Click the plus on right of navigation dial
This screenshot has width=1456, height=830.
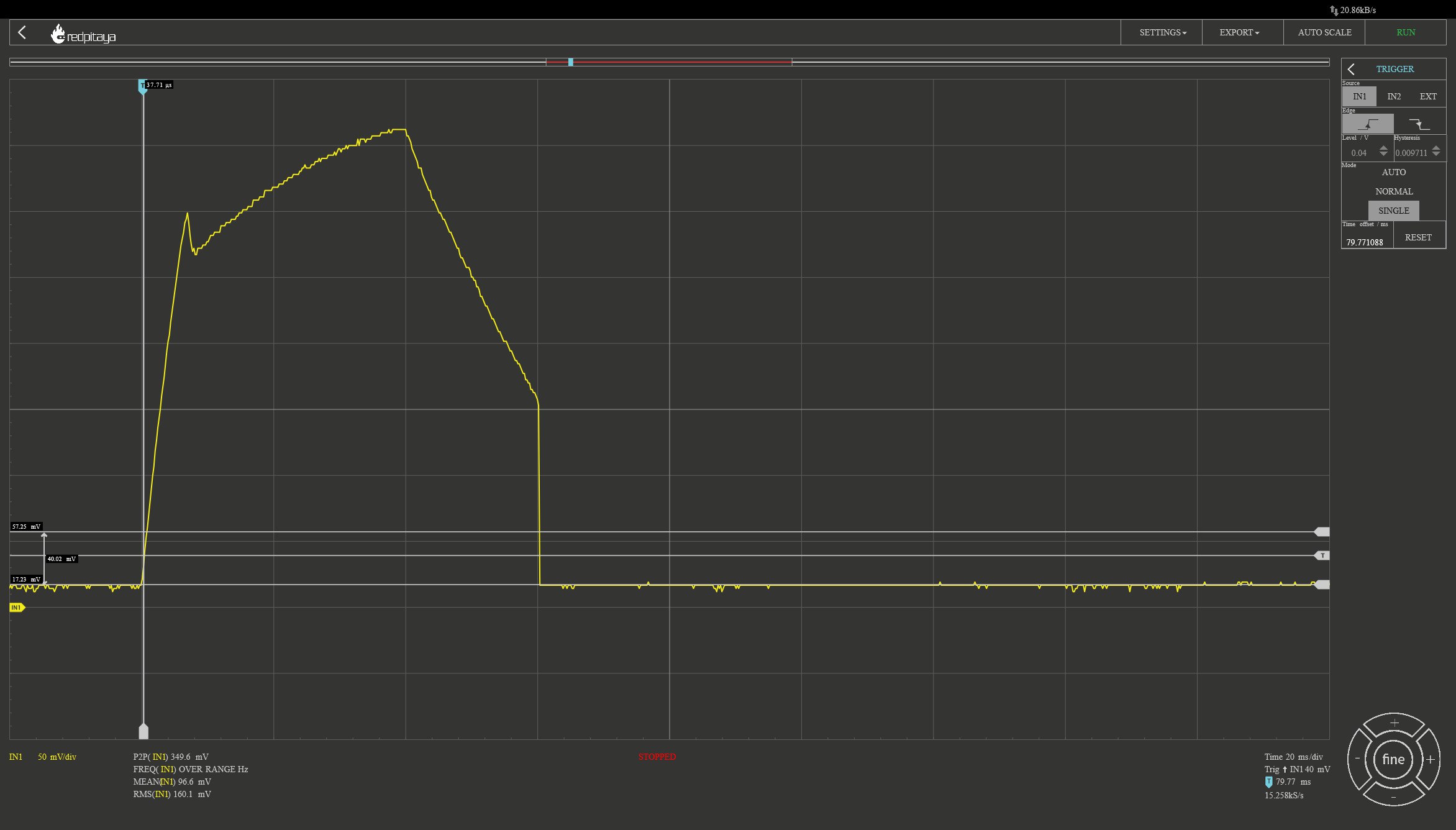[x=1430, y=759]
